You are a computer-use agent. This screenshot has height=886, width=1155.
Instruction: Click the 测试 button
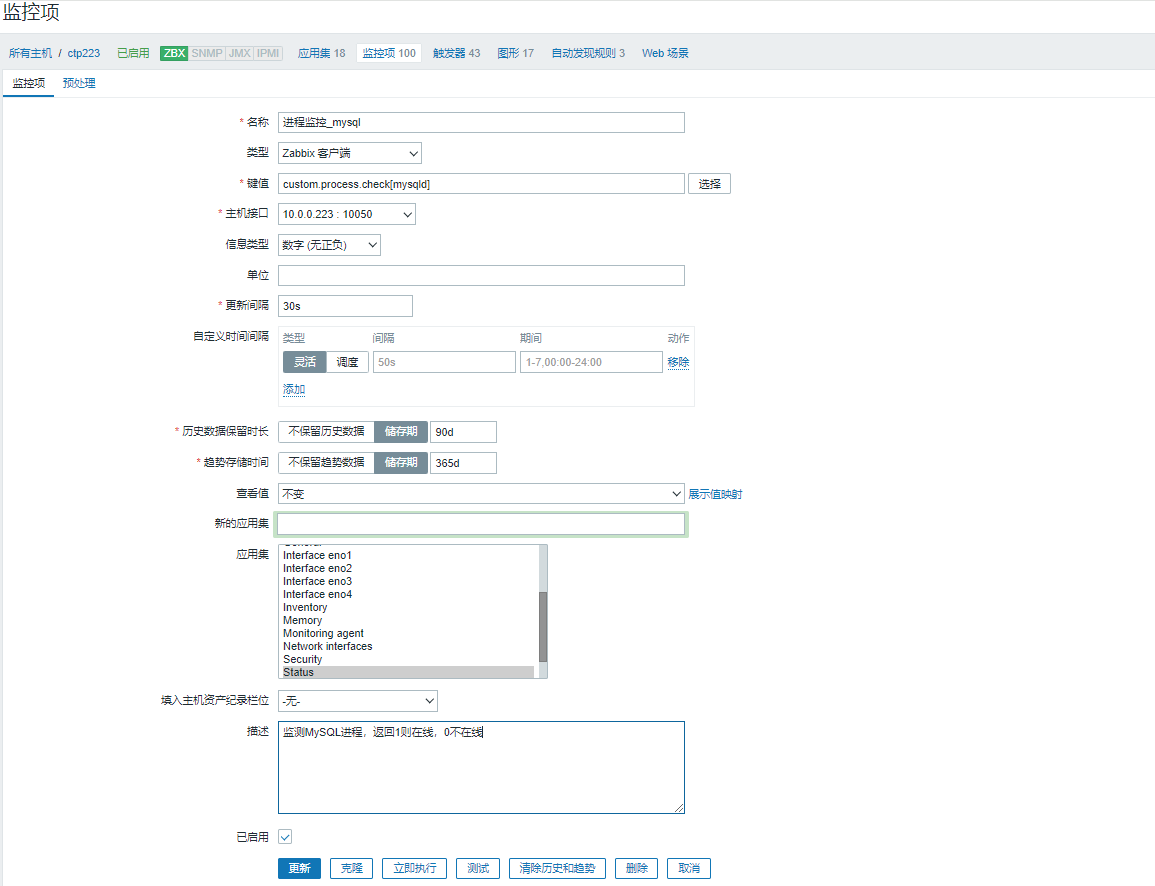click(x=478, y=868)
